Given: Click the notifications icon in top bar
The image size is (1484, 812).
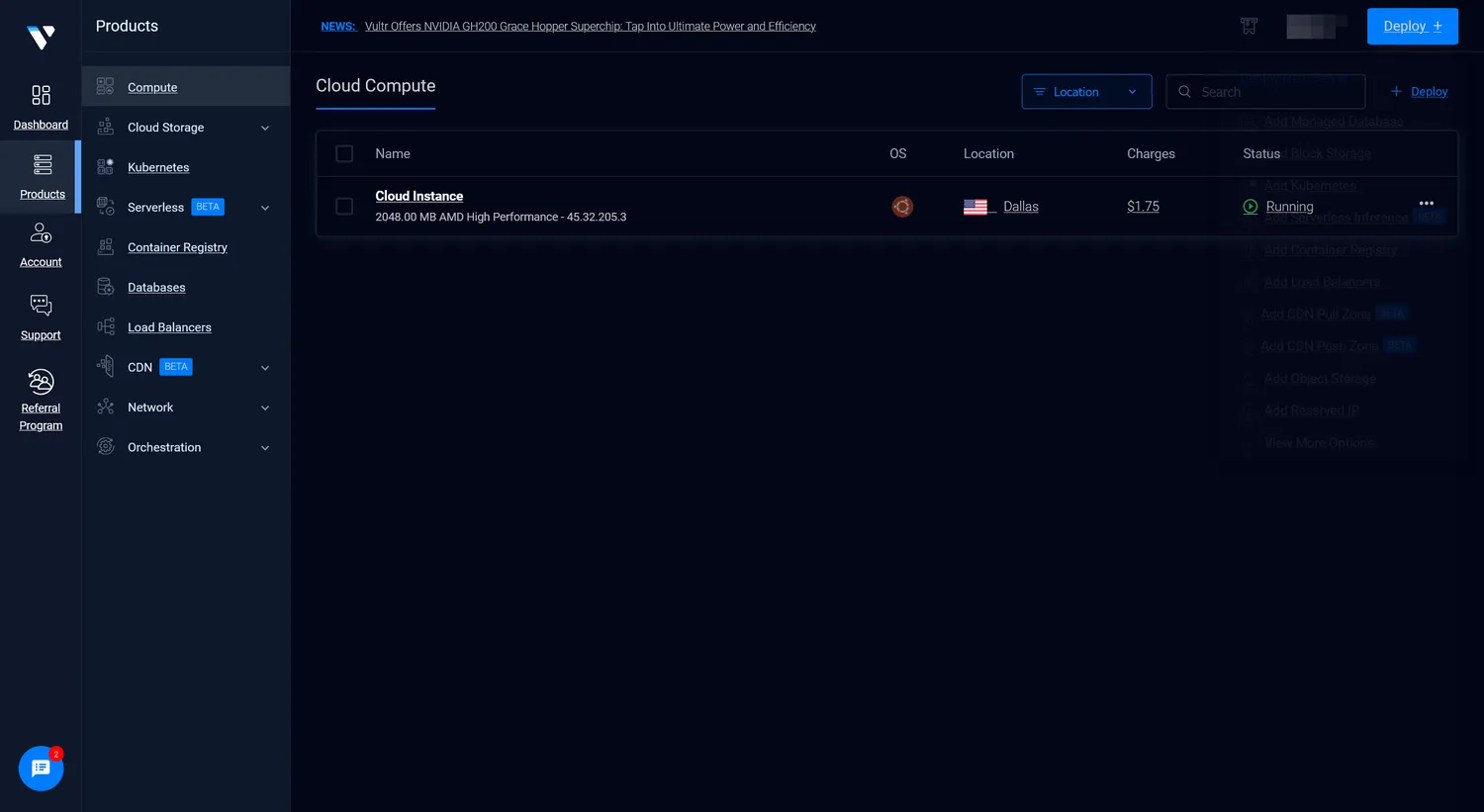Looking at the screenshot, I should pyautogui.click(x=1249, y=27).
